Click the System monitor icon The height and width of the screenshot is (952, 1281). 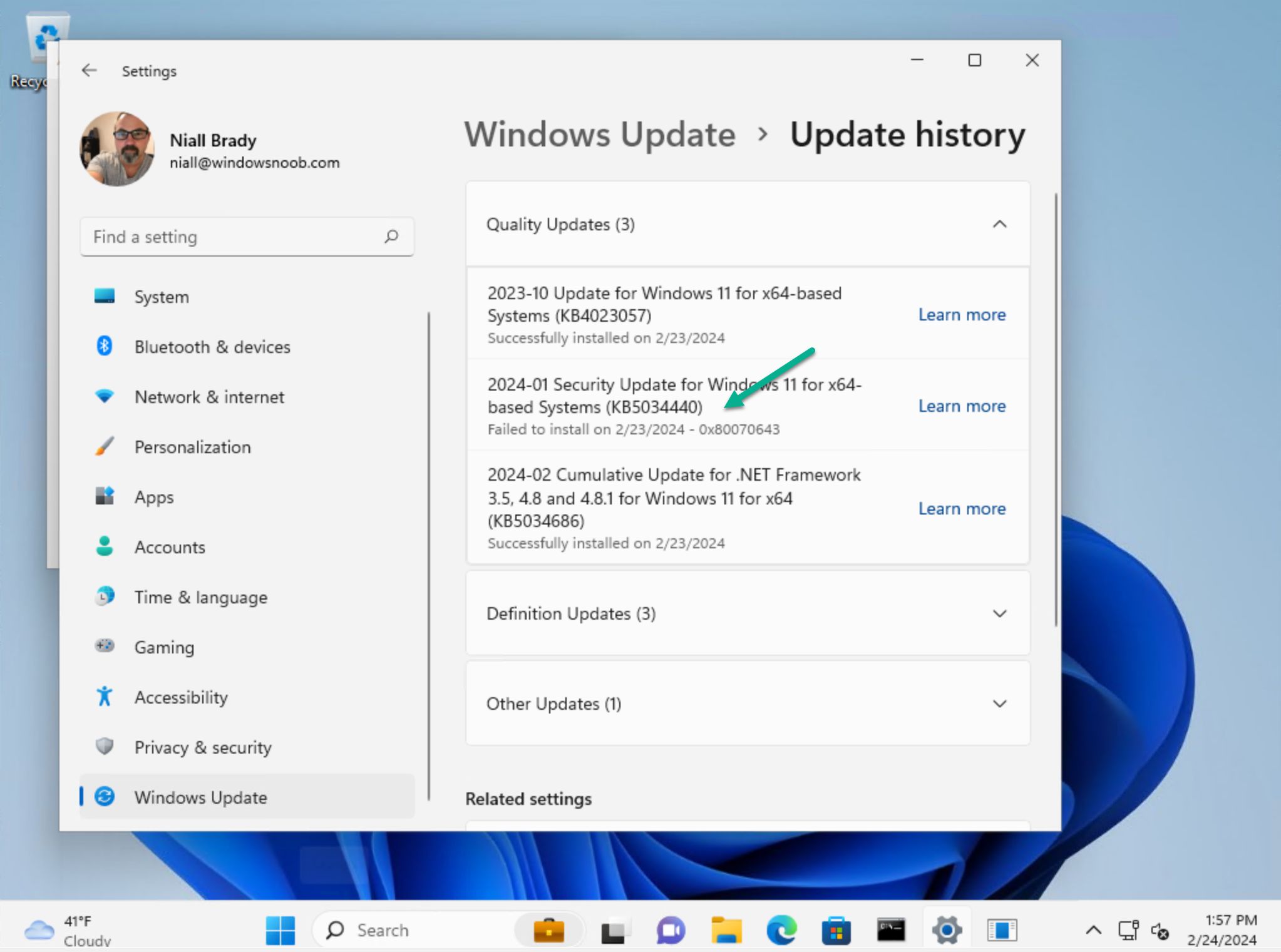[105, 296]
